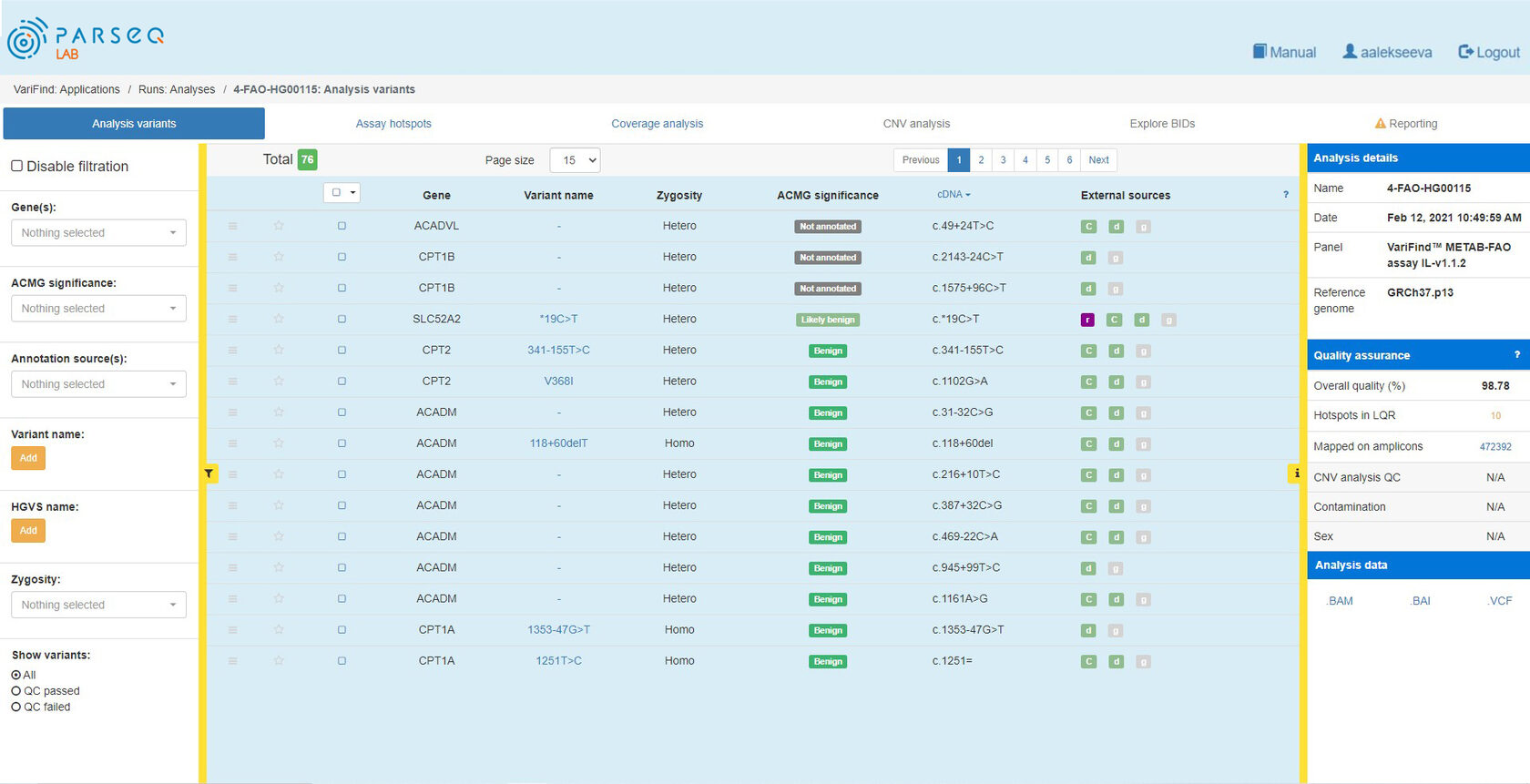
Task: Click the Logout icon link
Action: coord(1489,52)
